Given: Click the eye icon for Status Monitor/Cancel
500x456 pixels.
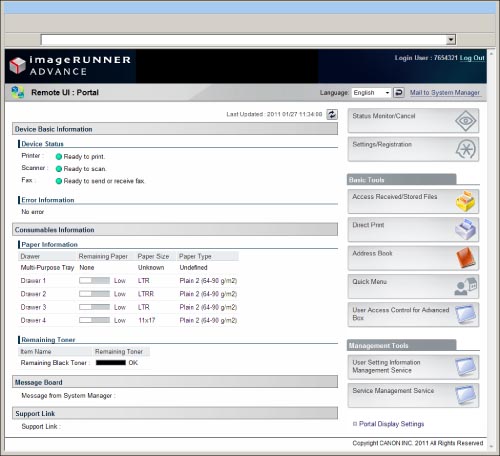Looking at the screenshot, I should 466,120.
